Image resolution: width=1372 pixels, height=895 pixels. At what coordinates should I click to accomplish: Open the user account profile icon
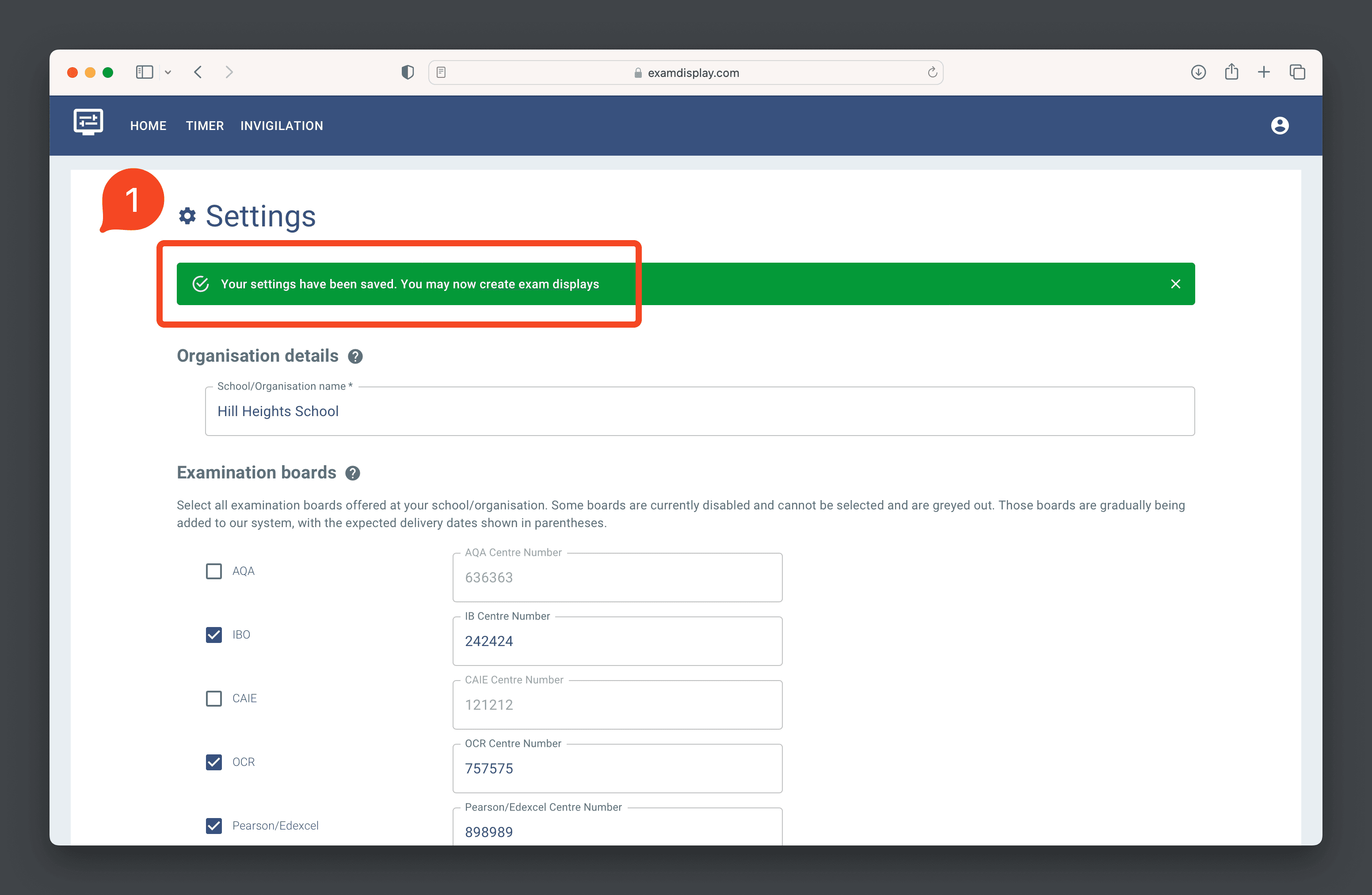1280,126
